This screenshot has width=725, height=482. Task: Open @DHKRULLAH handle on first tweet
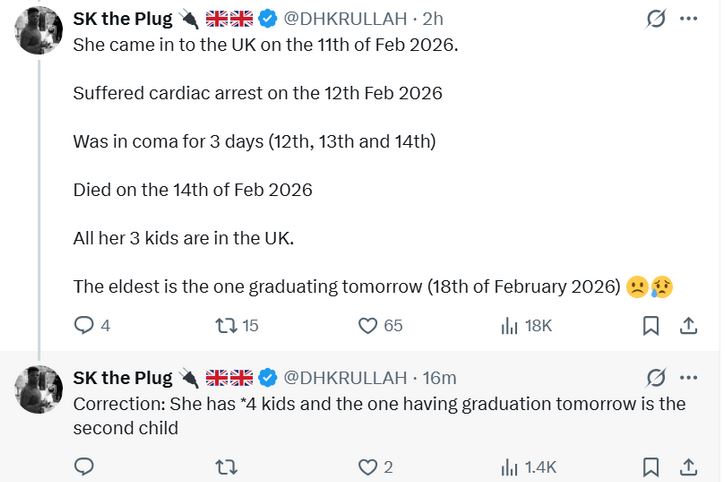pyautogui.click(x=346, y=19)
